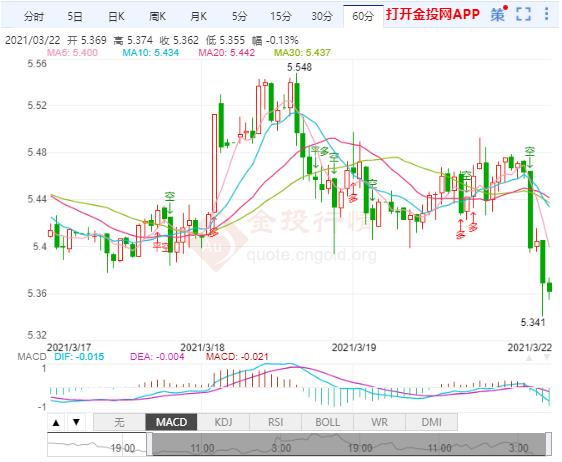This screenshot has height=462, width=562.
Task: Click the 2021/3/17 date axis label
Action: (69, 347)
